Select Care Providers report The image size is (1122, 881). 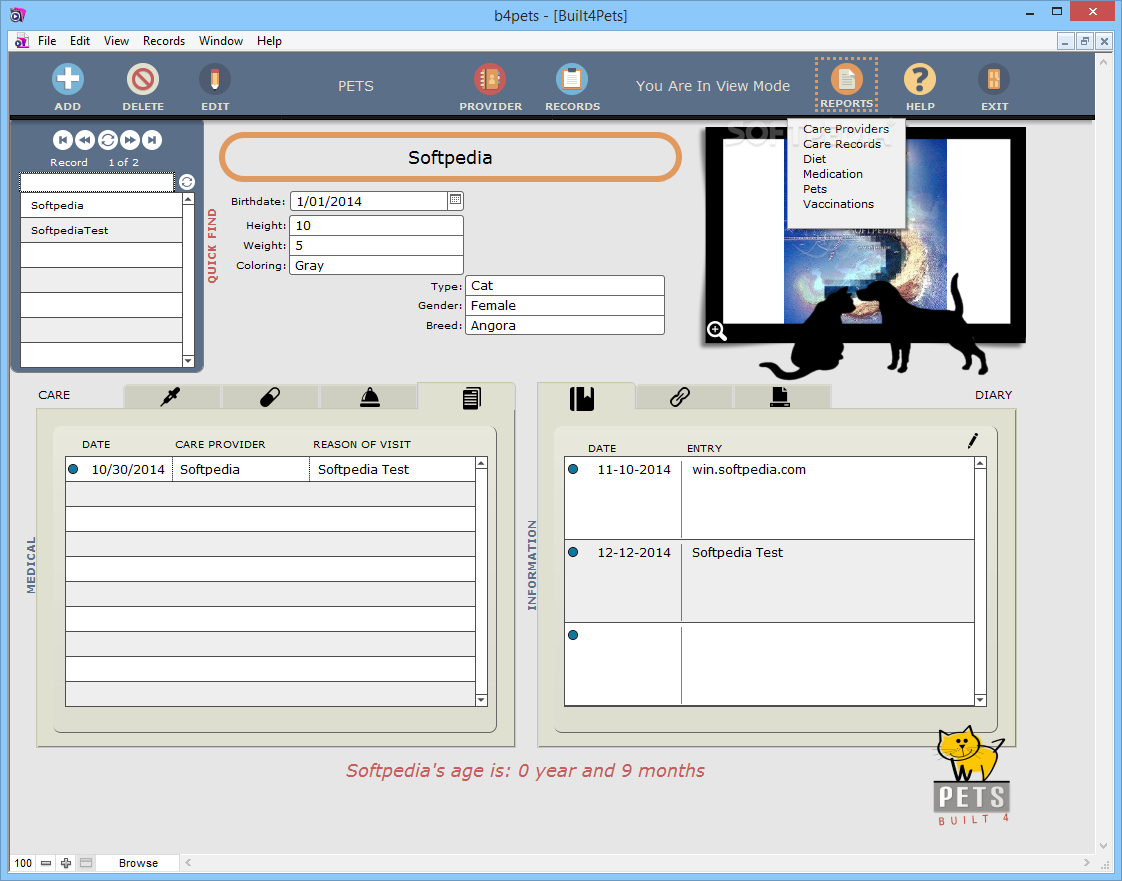(846, 129)
